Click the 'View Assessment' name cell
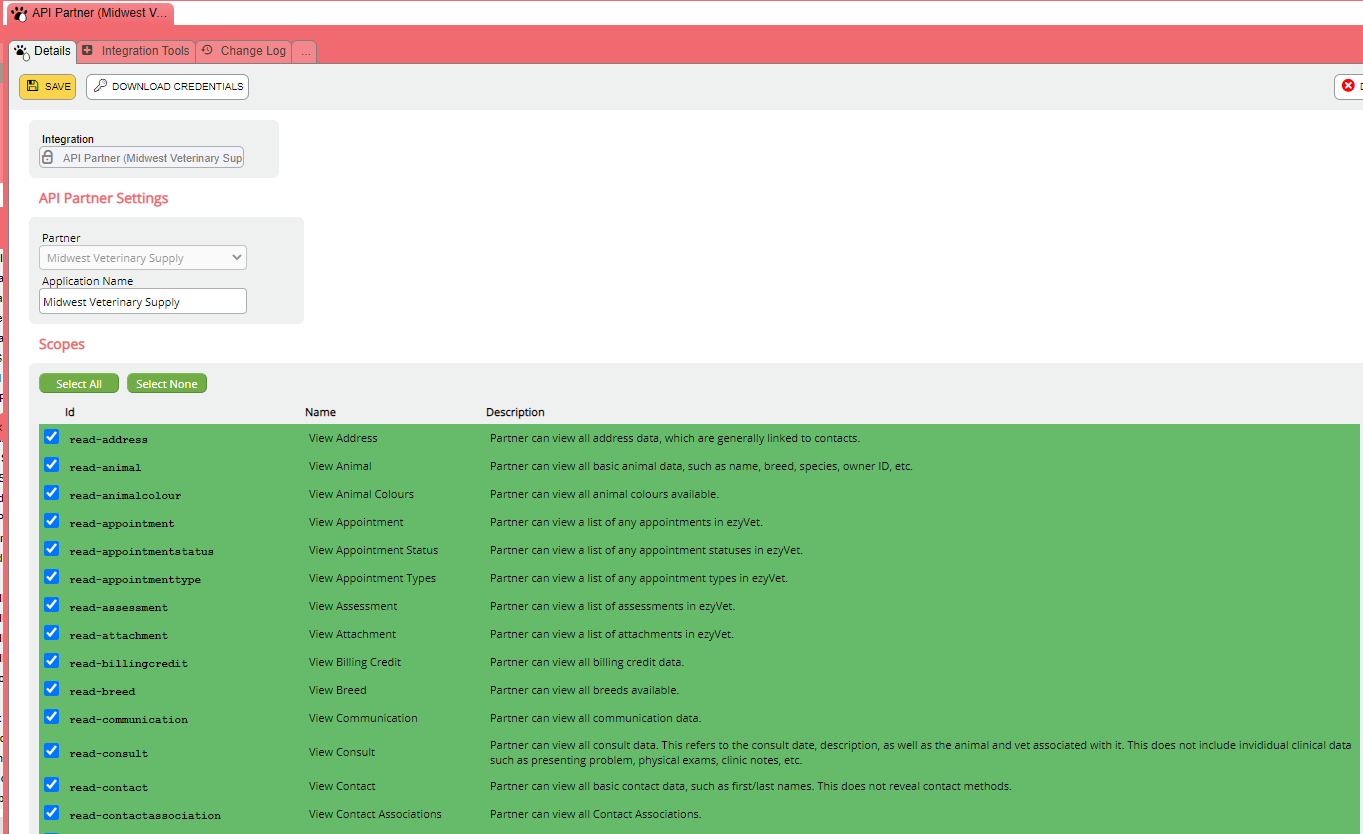Screen dimensions: 1363x834 (353, 606)
